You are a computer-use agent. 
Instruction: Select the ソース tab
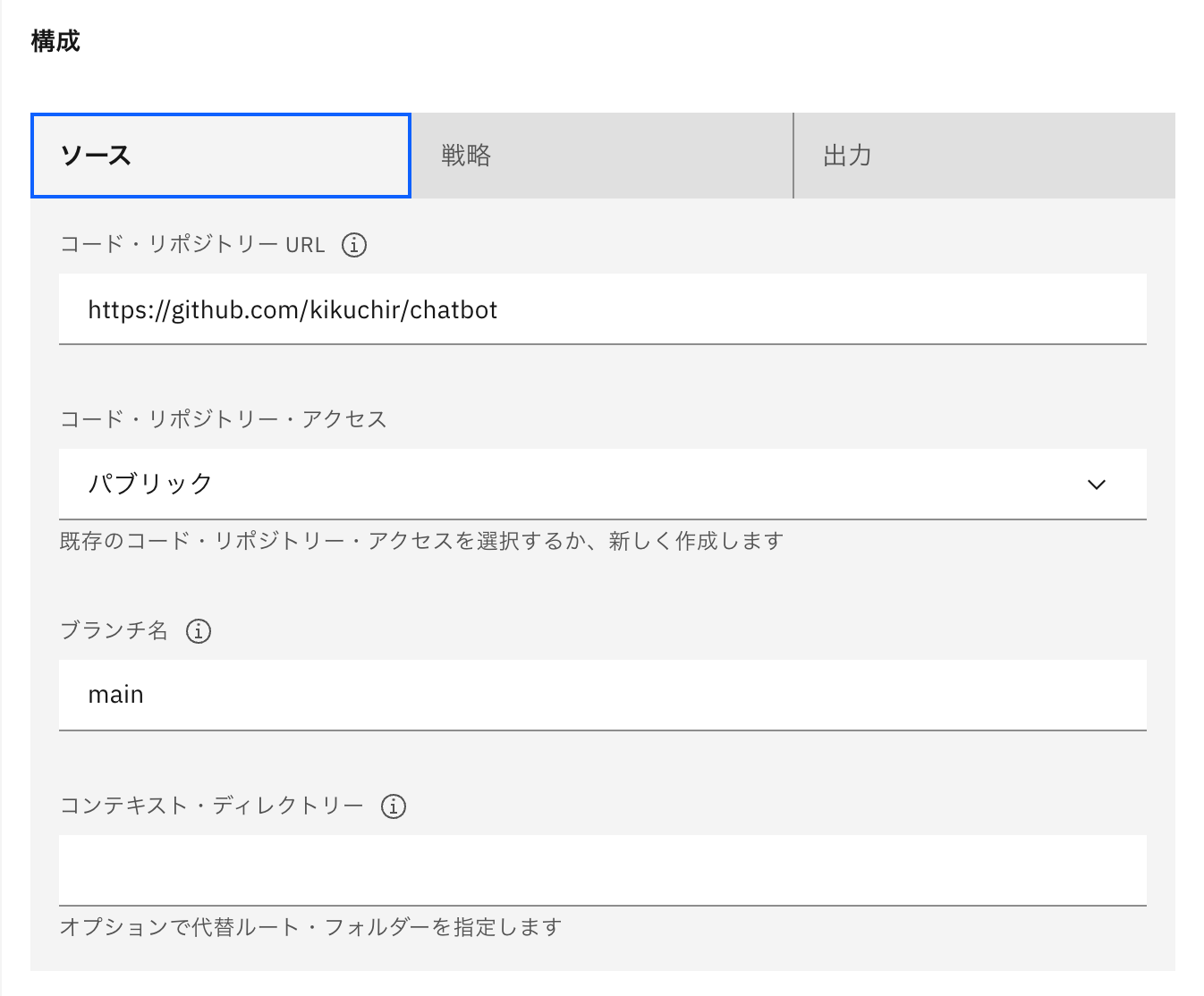[221, 156]
